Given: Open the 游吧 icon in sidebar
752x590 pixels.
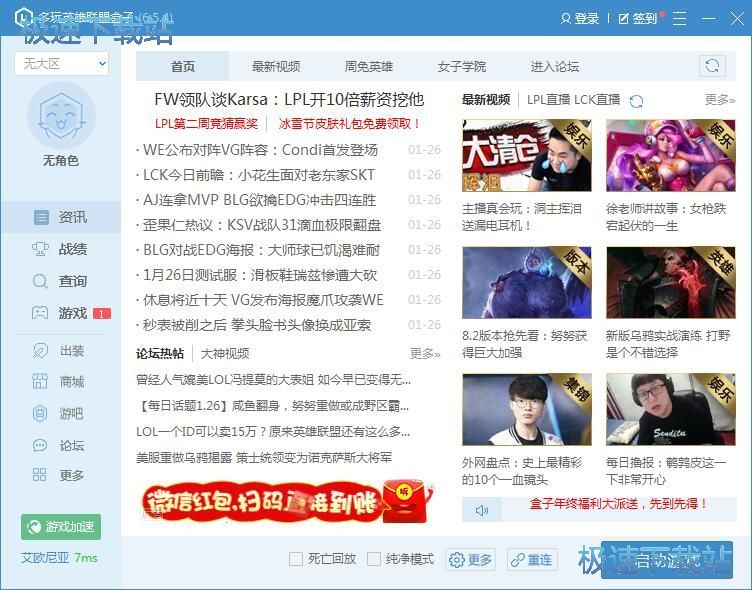Looking at the screenshot, I should coord(40,413).
